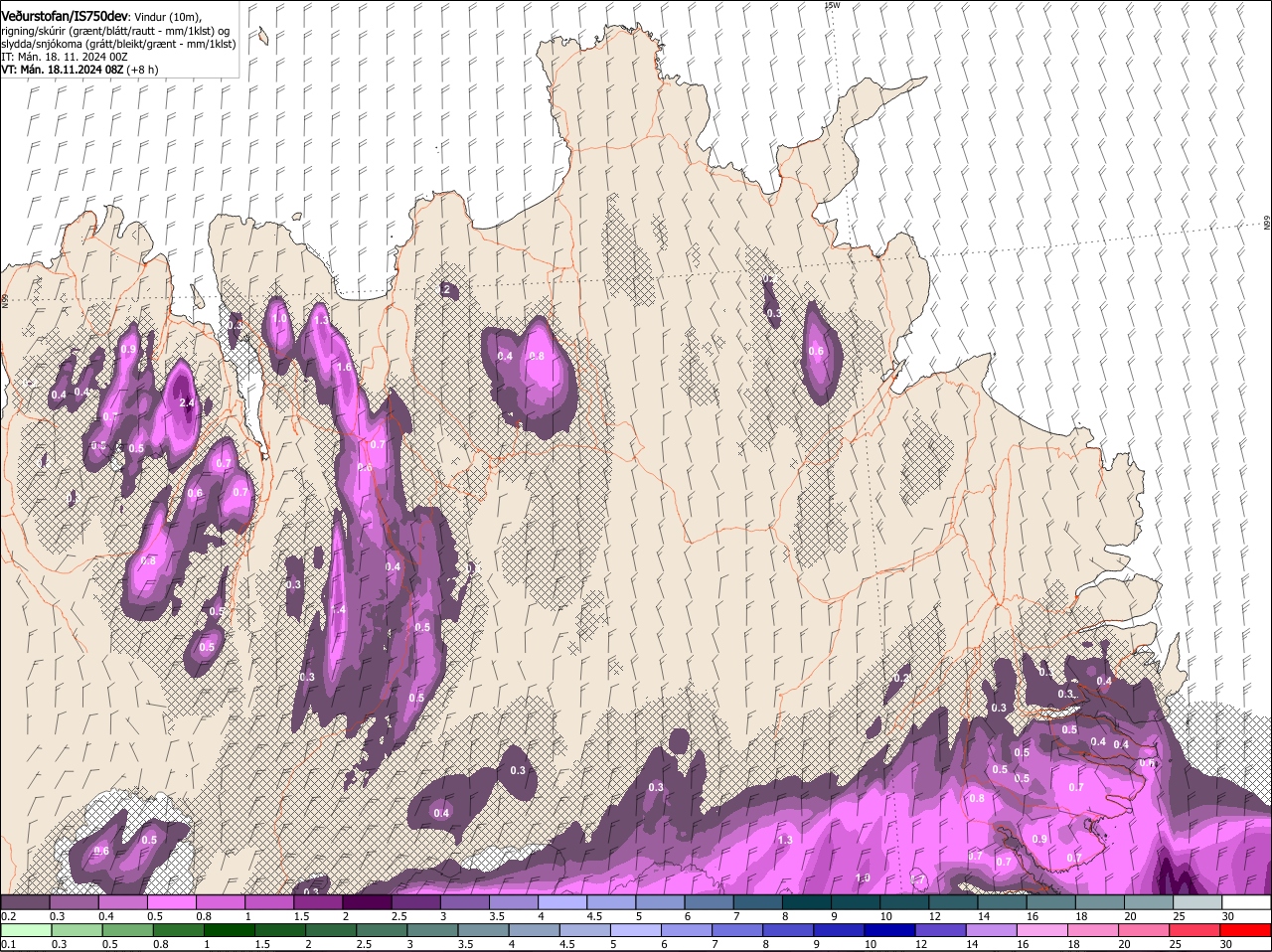Click the 4.5 label in the snow legend

pyautogui.click(x=595, y=916)
